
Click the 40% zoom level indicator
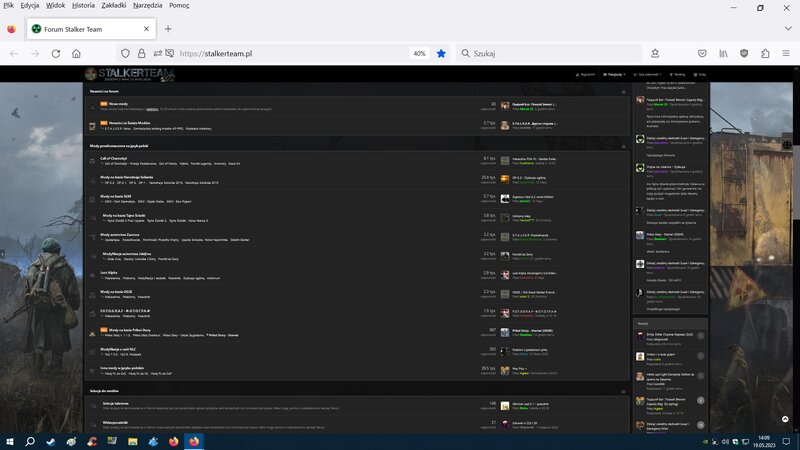point(419,53)
